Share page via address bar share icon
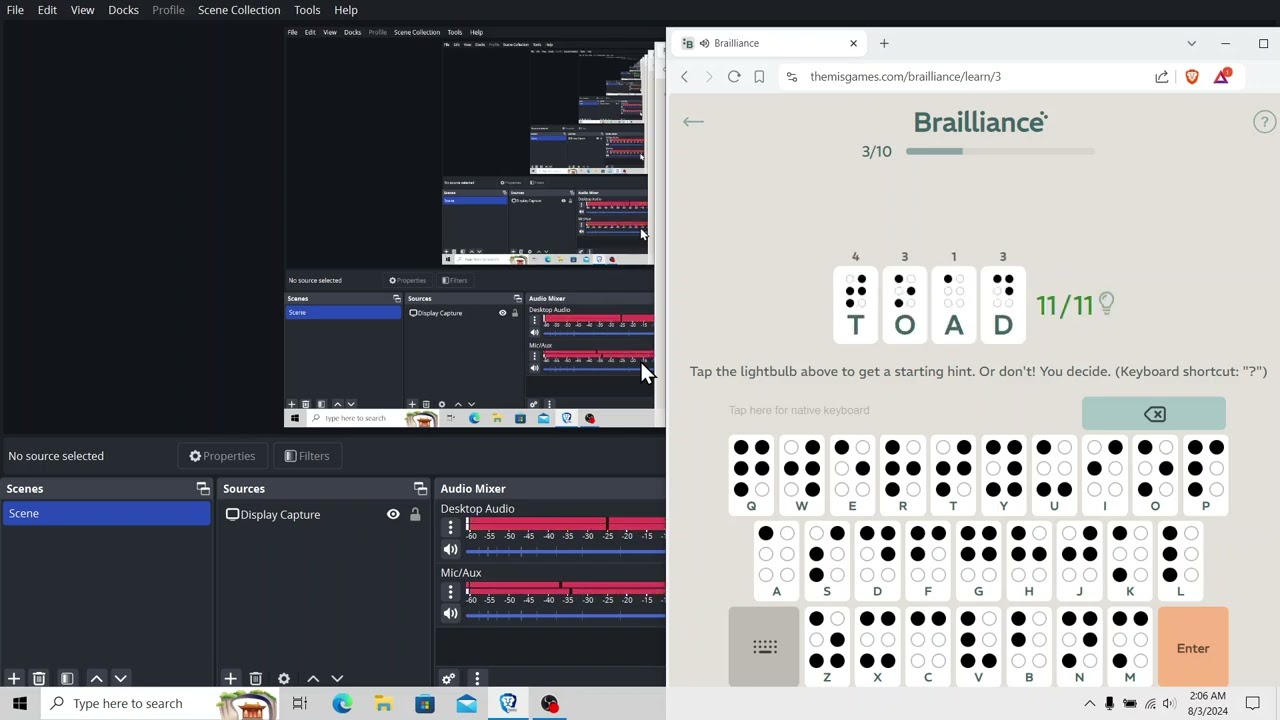 pos(1161,76)
